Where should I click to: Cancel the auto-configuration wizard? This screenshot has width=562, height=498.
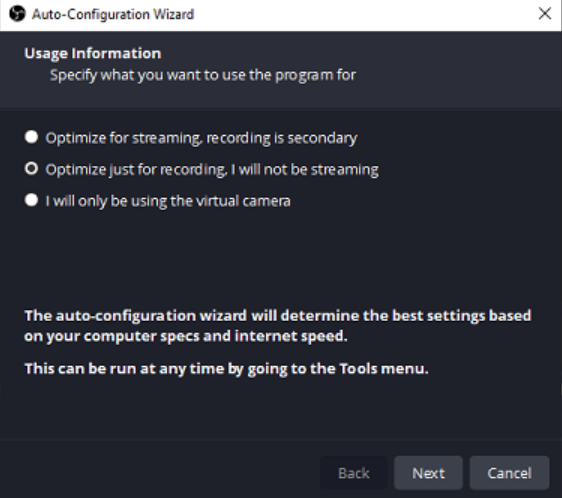509,473
